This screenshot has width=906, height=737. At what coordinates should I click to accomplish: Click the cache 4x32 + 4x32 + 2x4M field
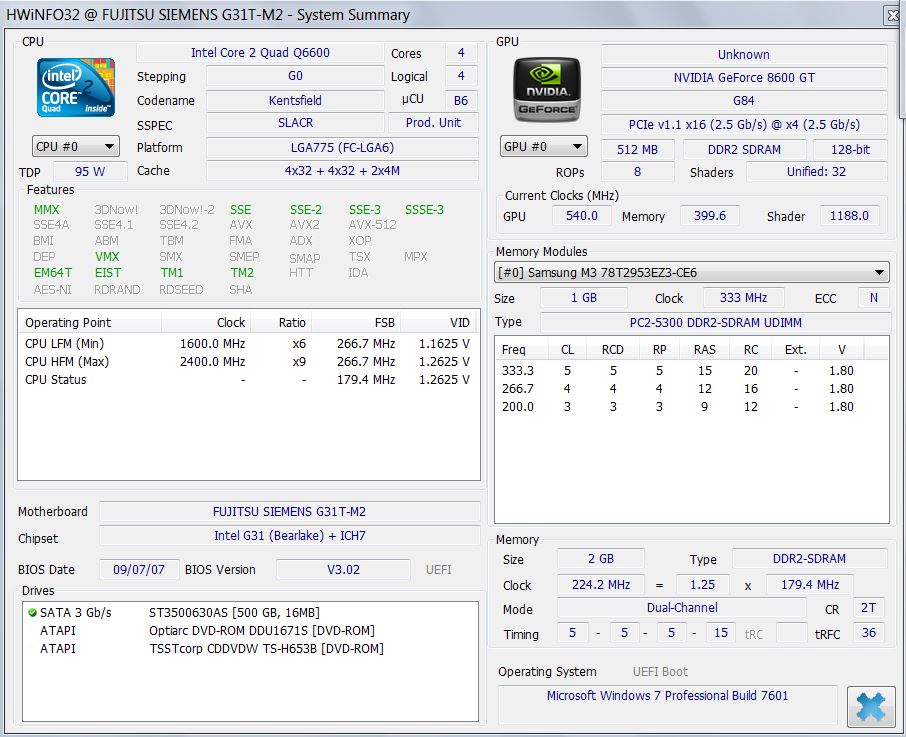[x=342, y=170]
